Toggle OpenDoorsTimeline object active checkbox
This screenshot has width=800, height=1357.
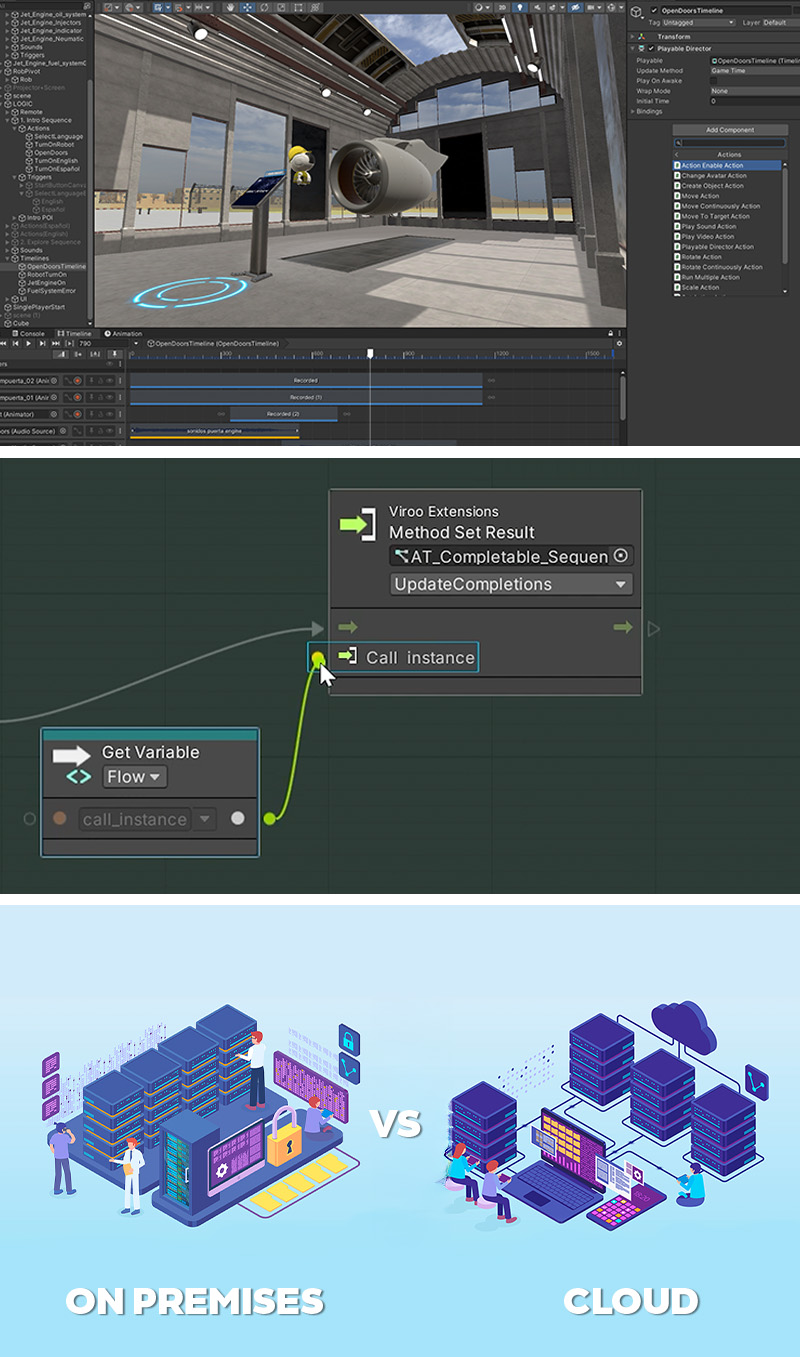pos(654,10)
